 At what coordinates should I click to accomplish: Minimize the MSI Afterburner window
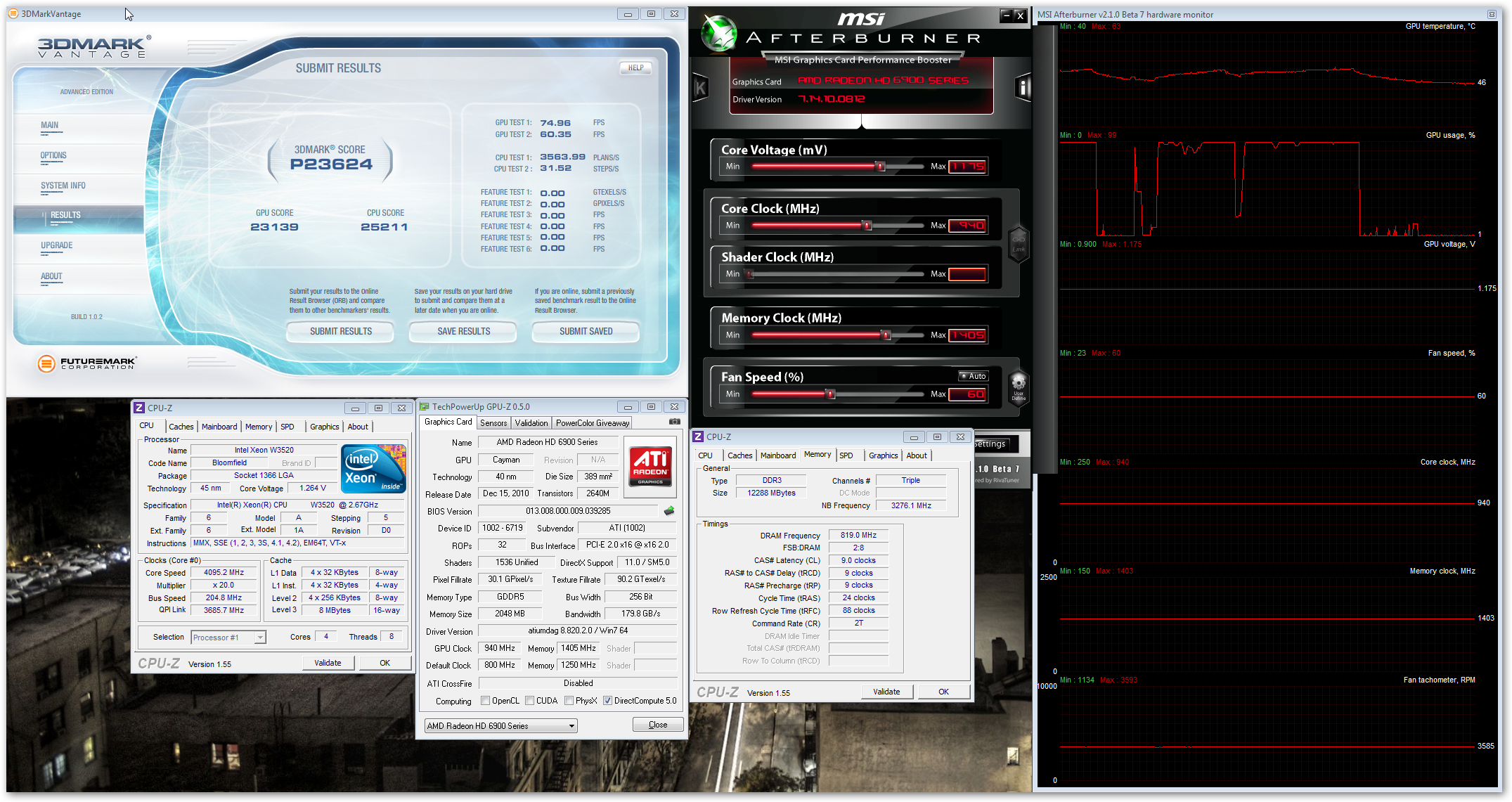point(1006,15)
